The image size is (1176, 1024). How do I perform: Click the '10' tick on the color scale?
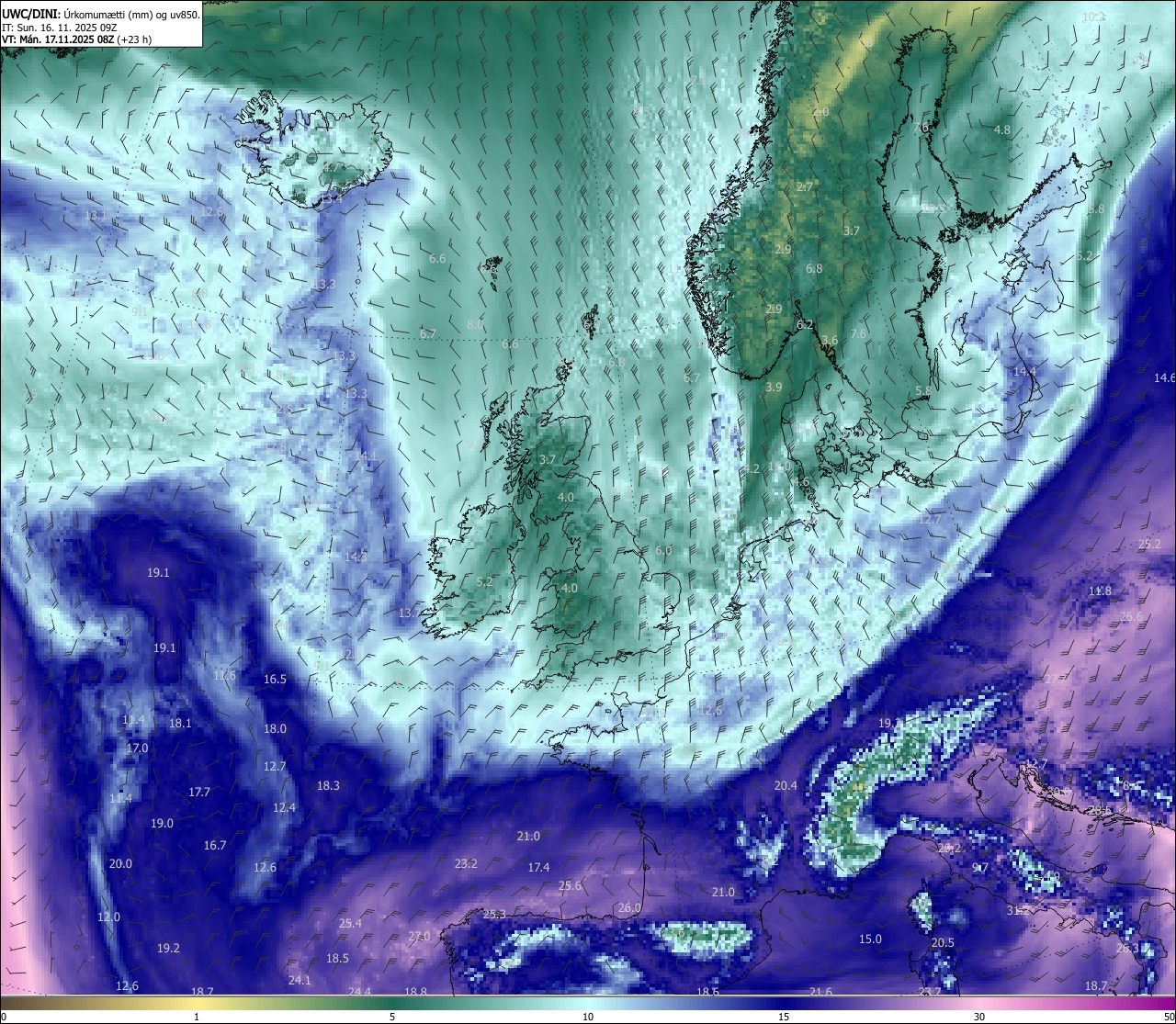click(x=588, y=1016)
